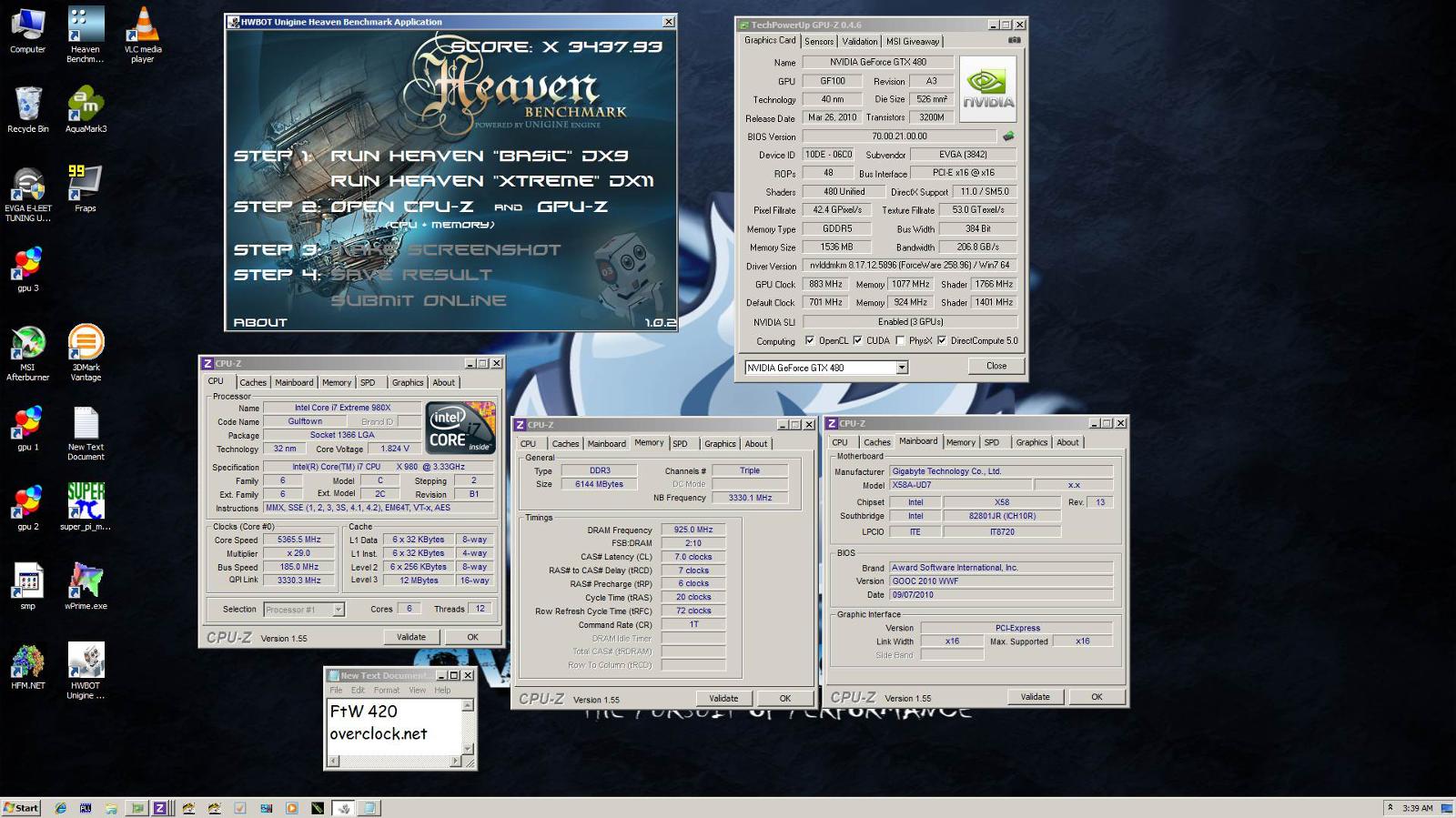Viewport: 1456px width, 818px height.
Task: Toggle the PhysX checkbox in GPU-Z
Action: [x=900, y=341]
